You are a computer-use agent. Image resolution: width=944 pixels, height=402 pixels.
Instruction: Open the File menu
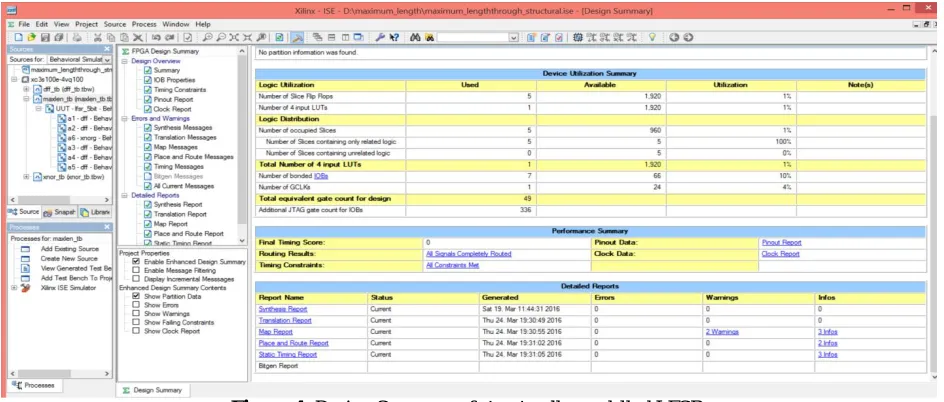point(23,24)
